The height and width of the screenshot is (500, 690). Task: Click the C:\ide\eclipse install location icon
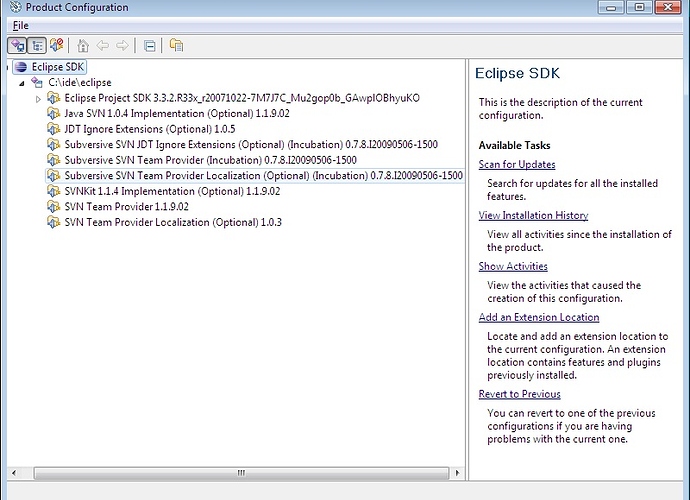37,82
